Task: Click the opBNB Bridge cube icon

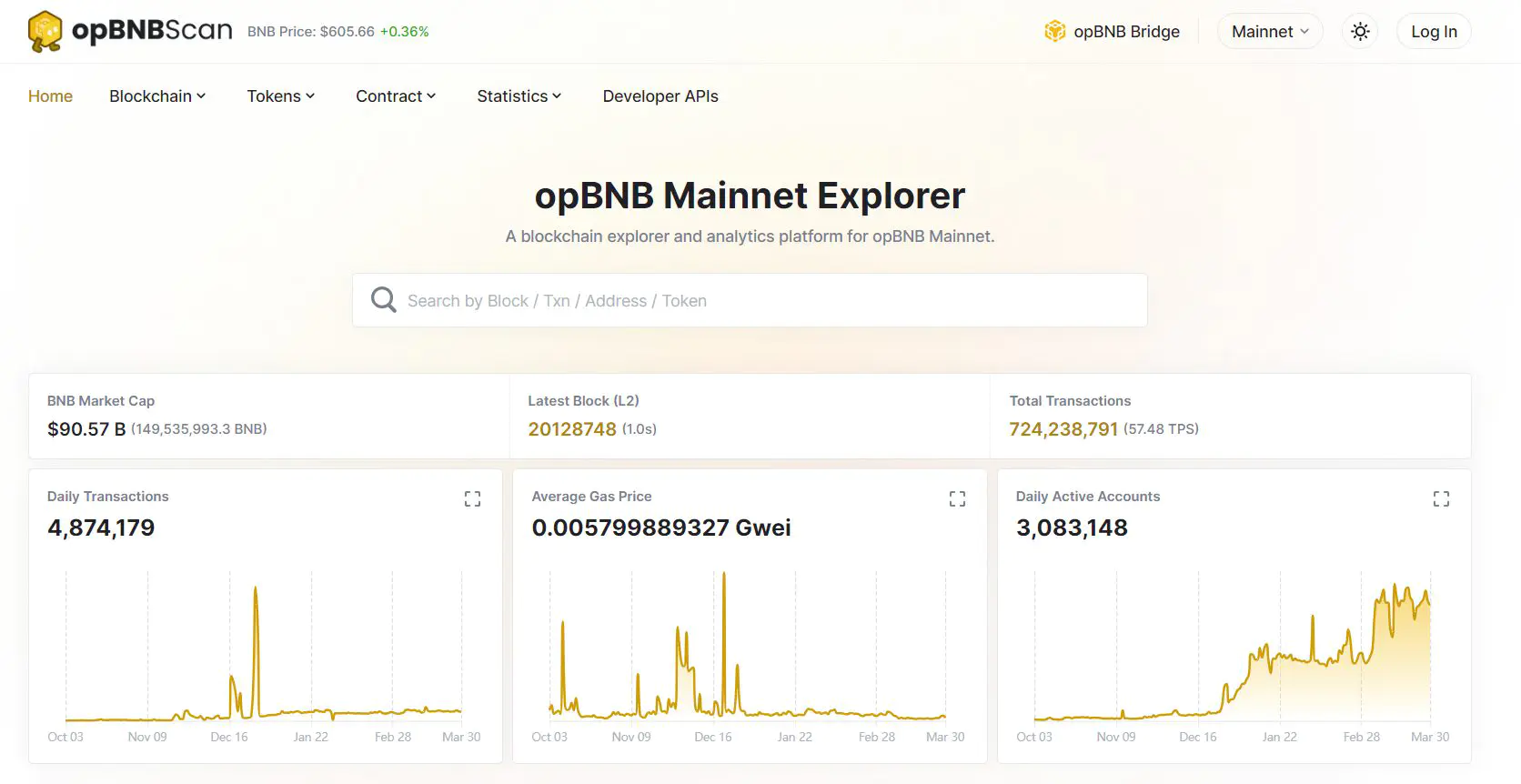Action: coord(1054,31)
